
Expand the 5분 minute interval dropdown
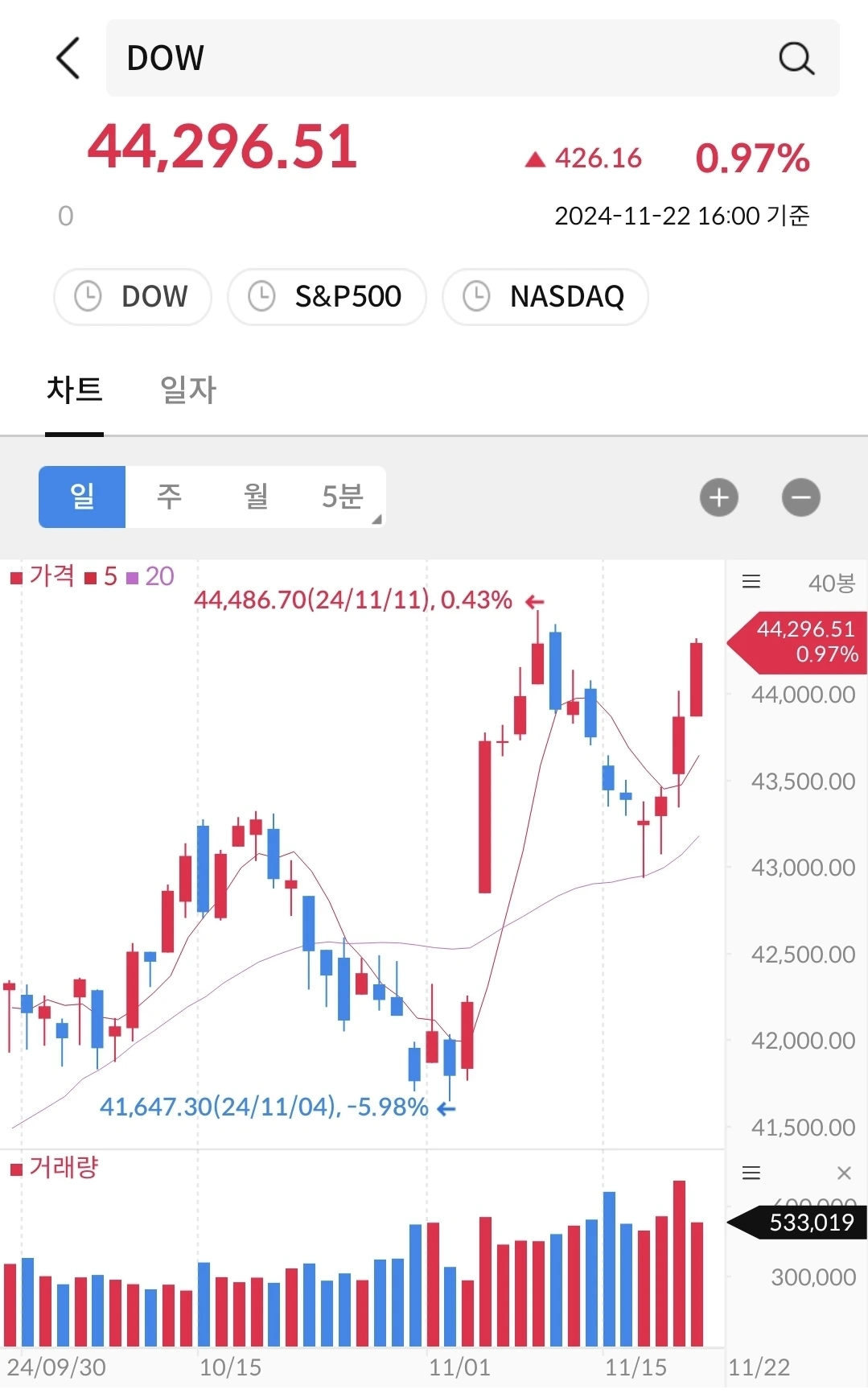343,497
